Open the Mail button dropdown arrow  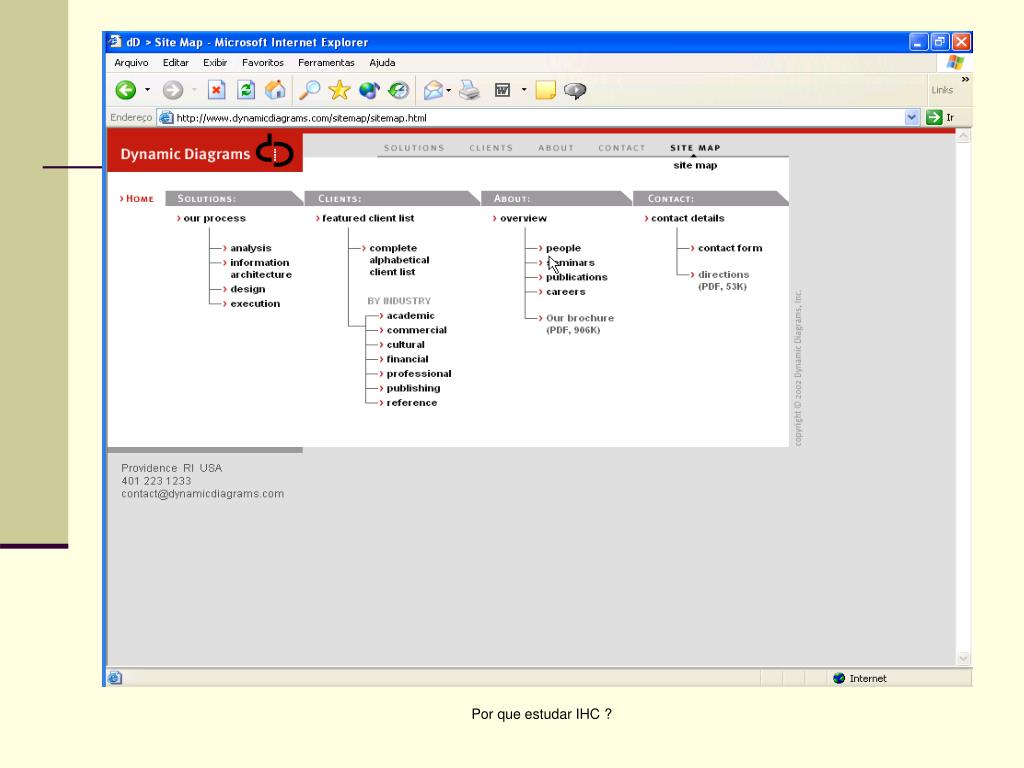point(449,90)
